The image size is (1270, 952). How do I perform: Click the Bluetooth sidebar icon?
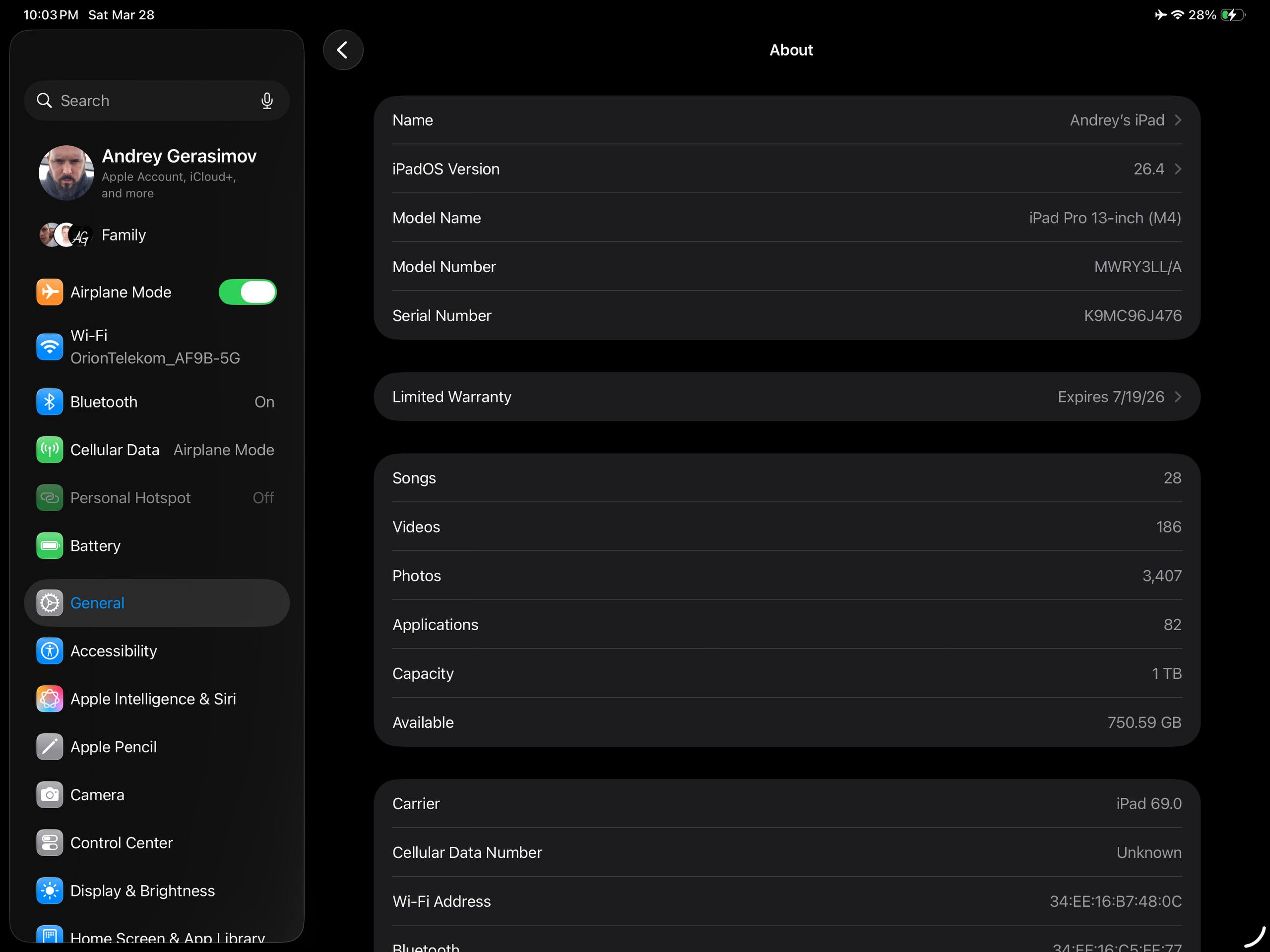click(50, 402)
